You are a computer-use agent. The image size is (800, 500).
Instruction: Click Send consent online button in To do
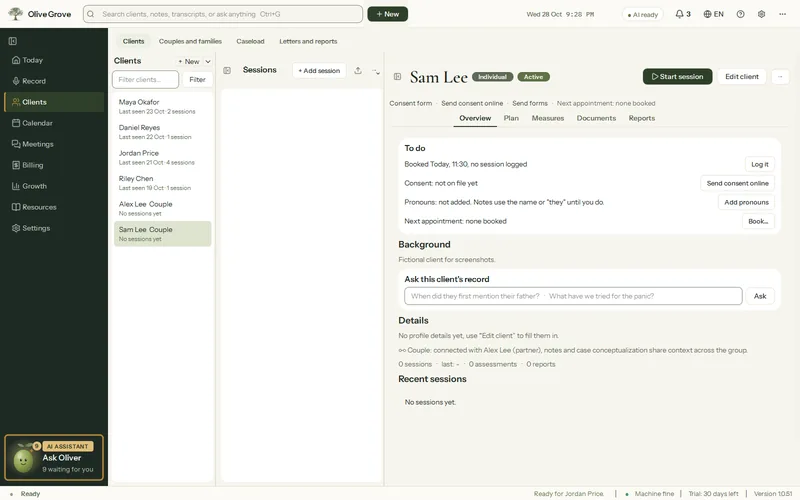click(737, 183)
